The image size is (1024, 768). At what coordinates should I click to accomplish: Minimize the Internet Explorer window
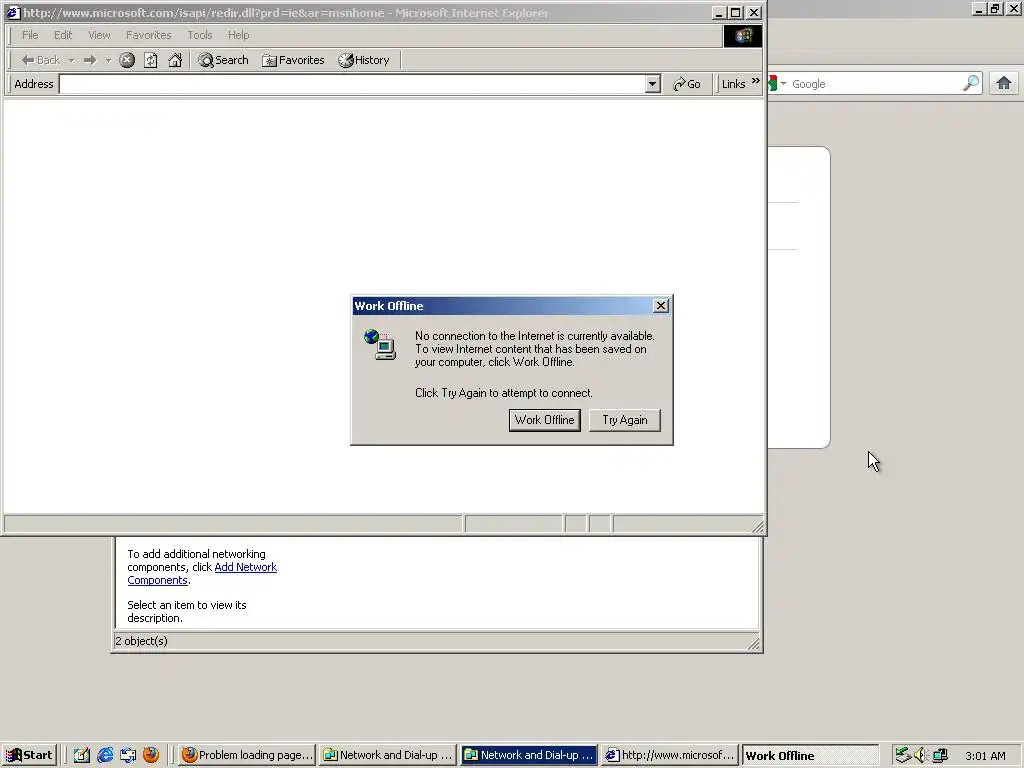pyautogui.click(x=719, y=12)
